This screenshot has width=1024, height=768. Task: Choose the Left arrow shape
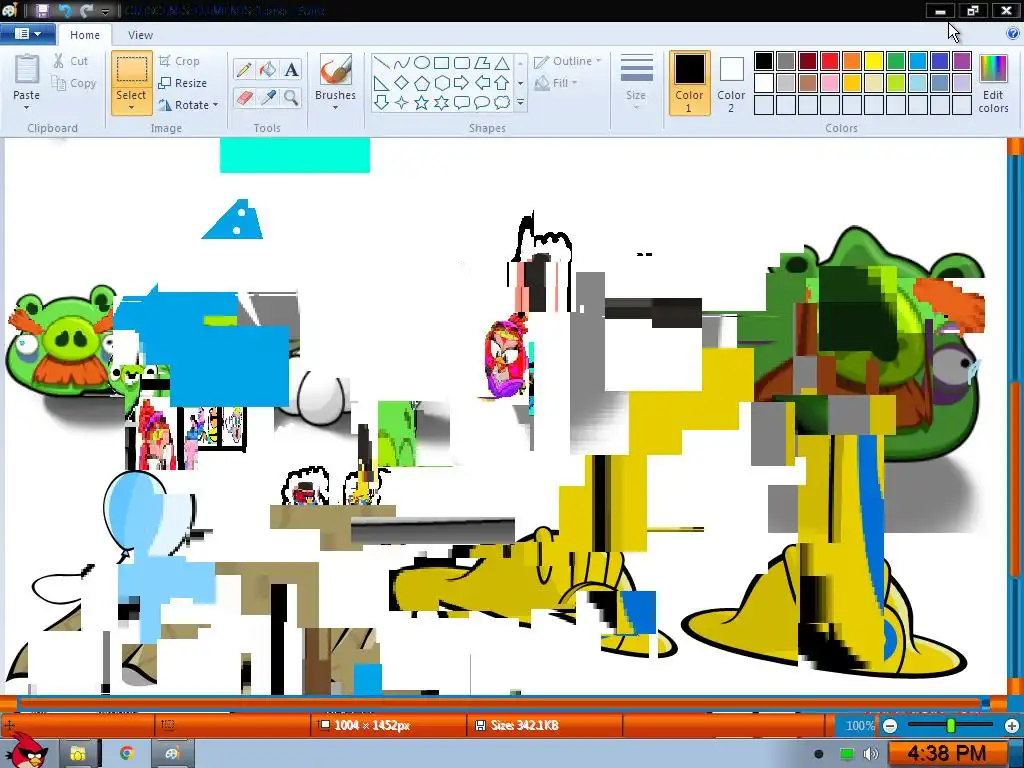pos(482,83)
